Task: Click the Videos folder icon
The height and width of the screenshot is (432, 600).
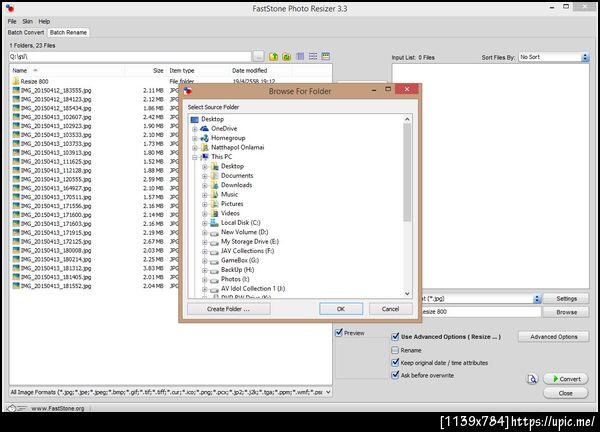Action: pyautogui.click(x=214, y=213)
